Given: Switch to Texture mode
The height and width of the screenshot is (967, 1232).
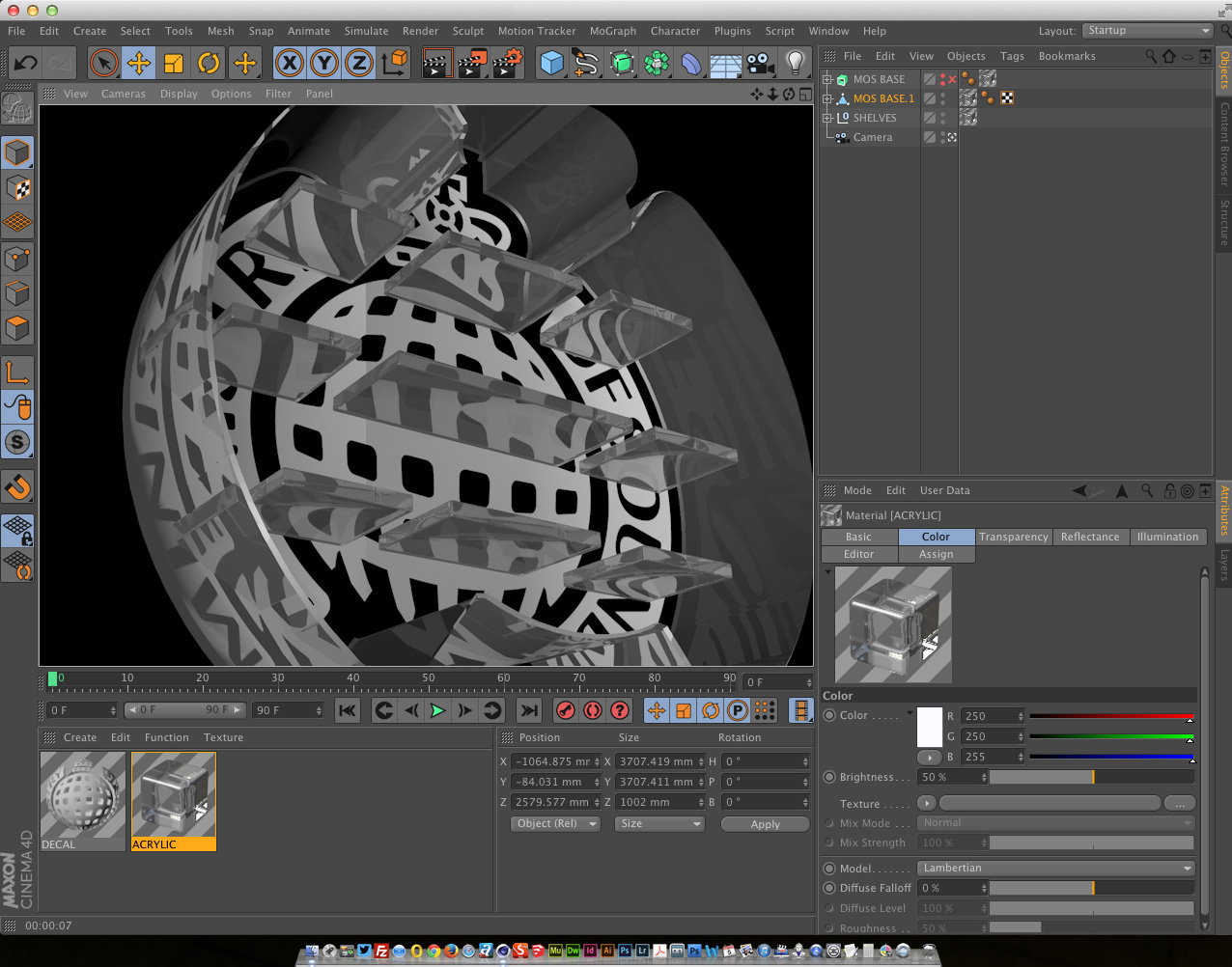Looking at the screenshot, I should pos(17,187).
